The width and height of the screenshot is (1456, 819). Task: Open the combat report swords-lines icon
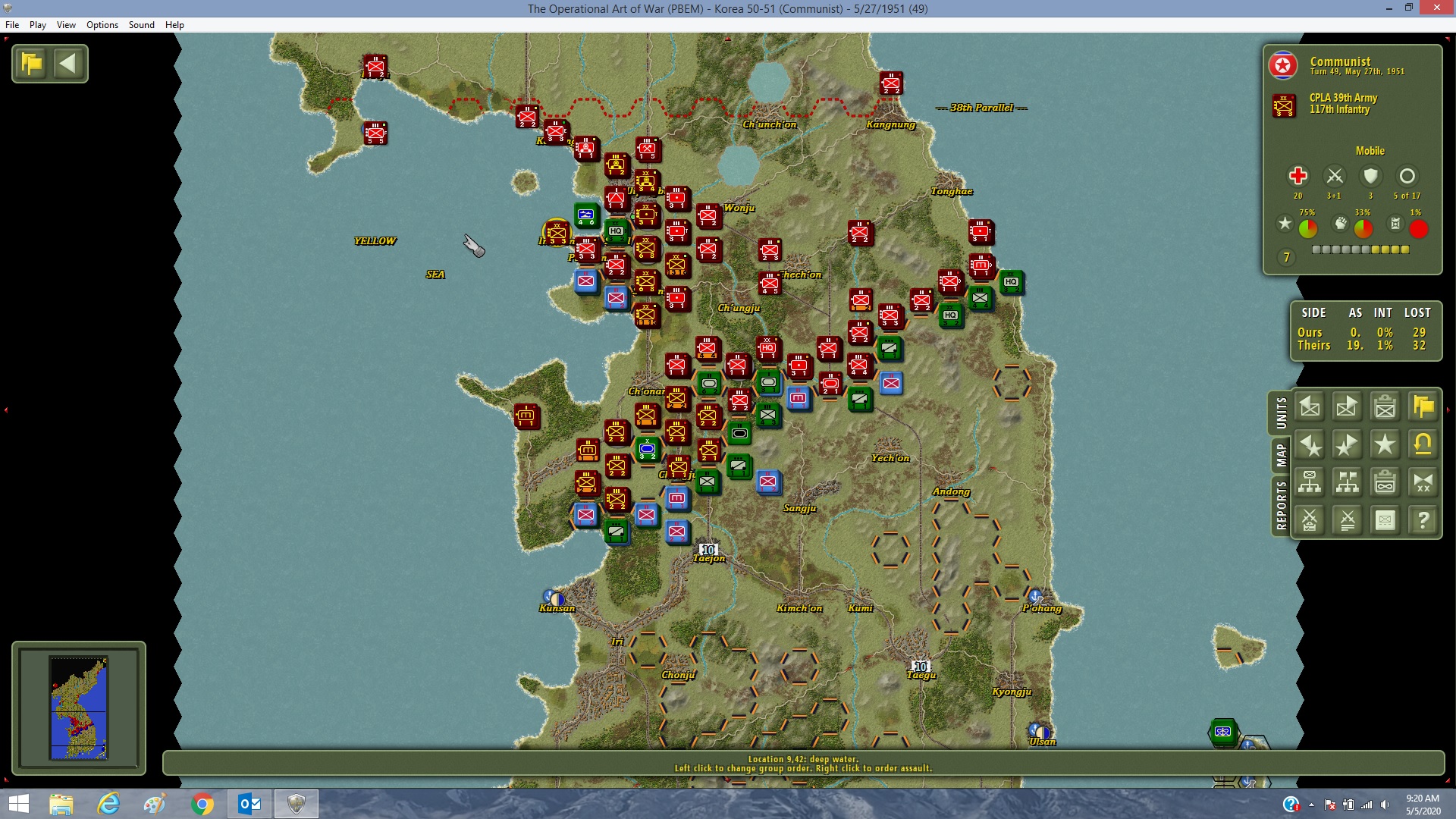coord(1348,520)
